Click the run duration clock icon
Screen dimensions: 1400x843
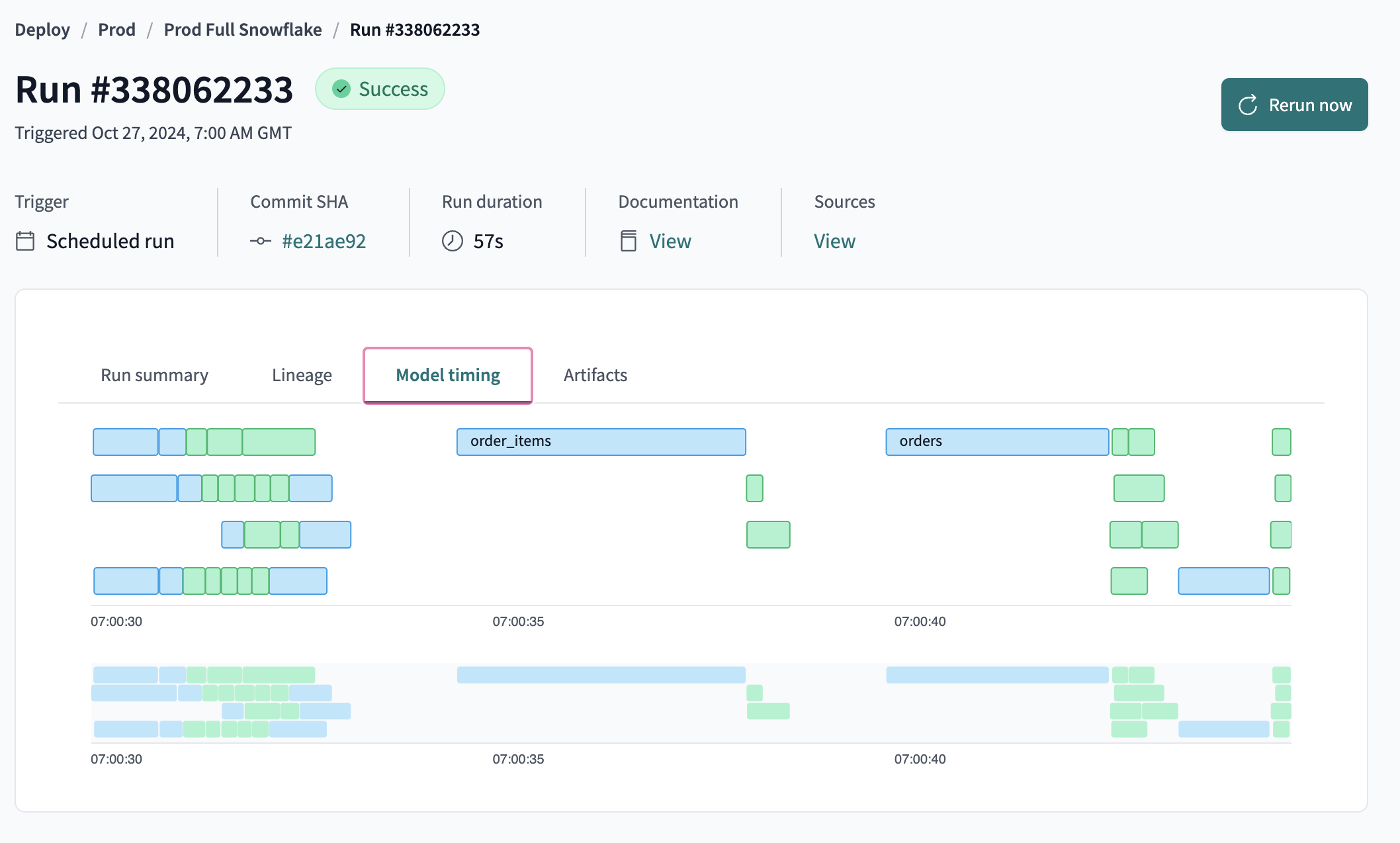click(451, 240)
